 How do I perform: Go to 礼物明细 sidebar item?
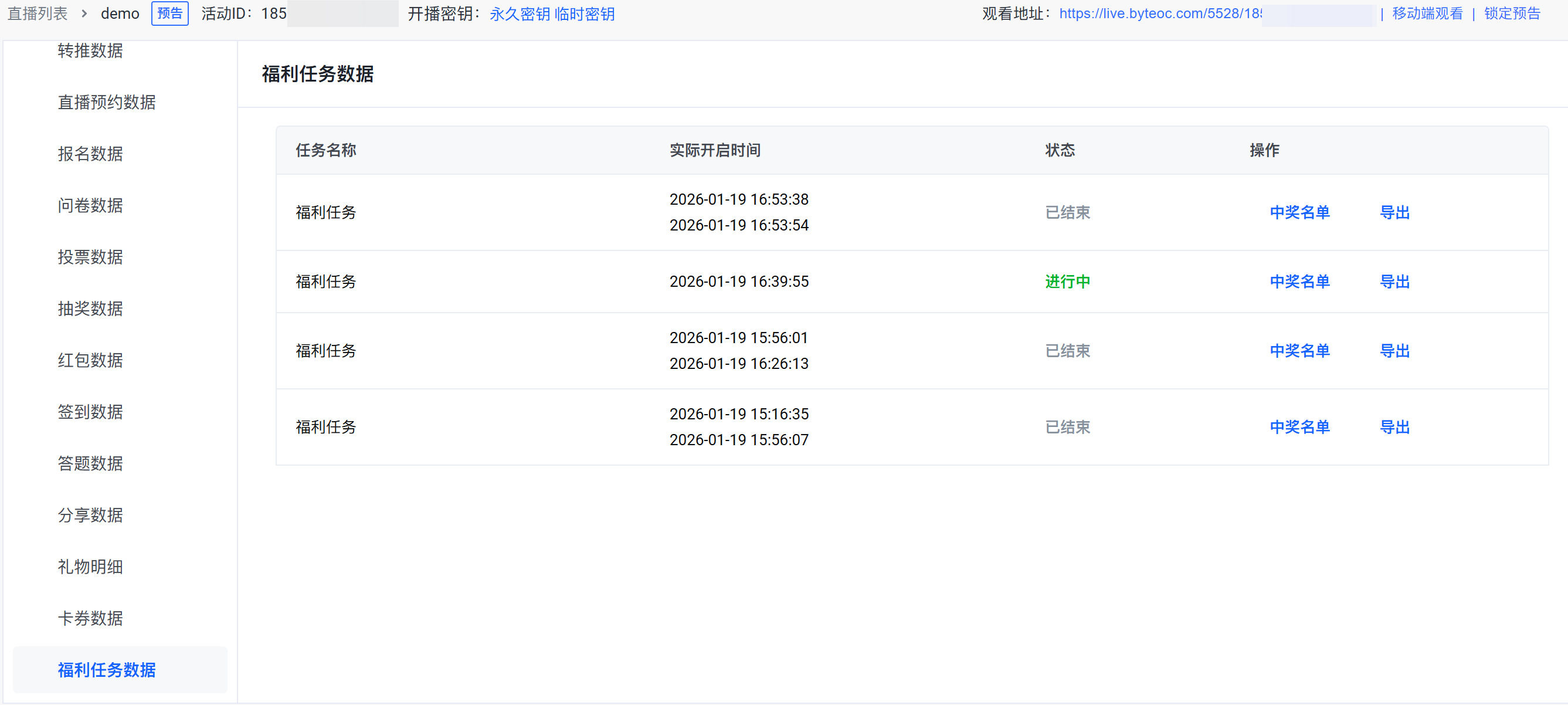click(90, 567)
